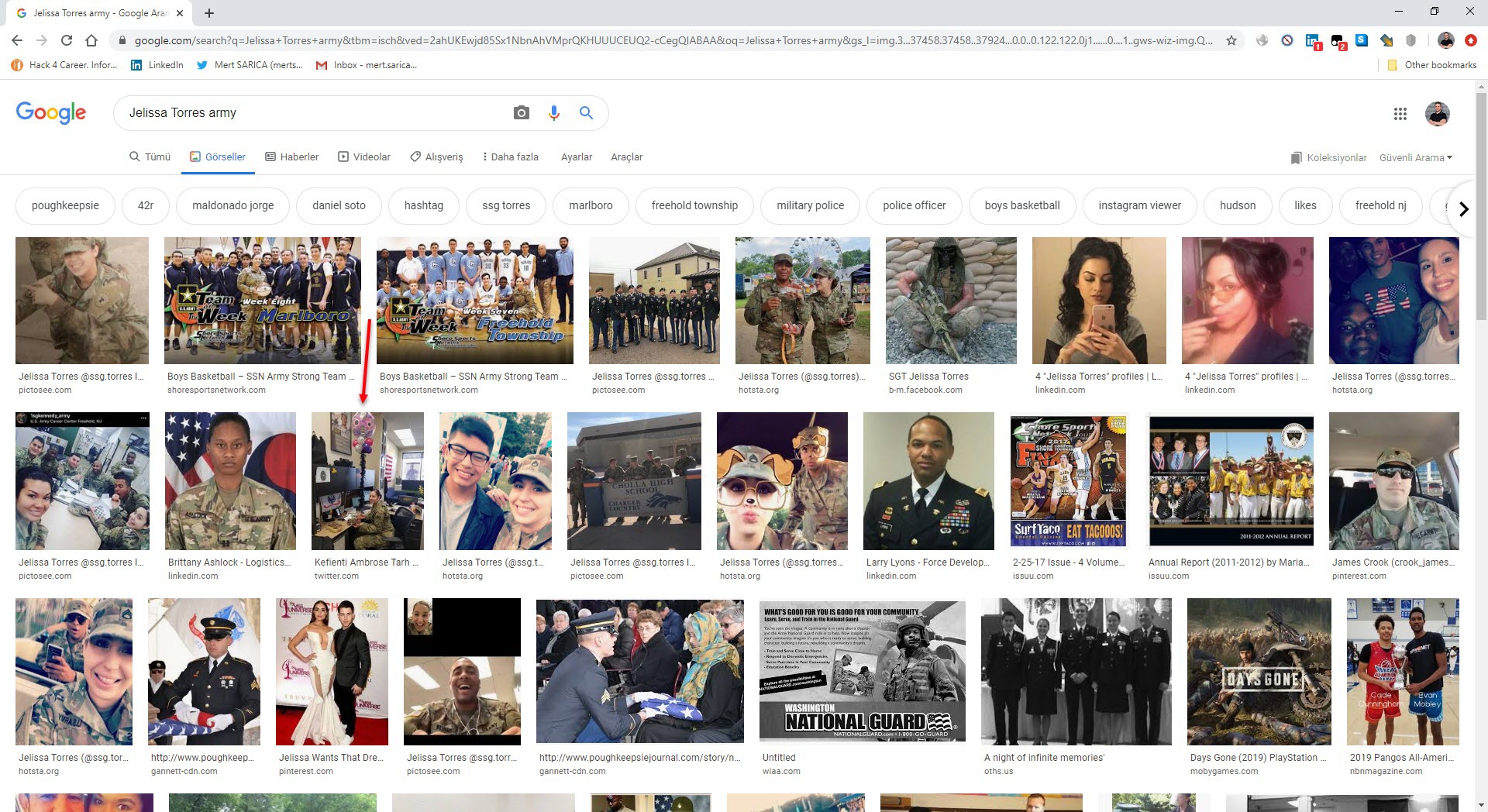The image size is (1488, 812).
Task: Select the ssg torres filter chip
Action: point(506,205)
